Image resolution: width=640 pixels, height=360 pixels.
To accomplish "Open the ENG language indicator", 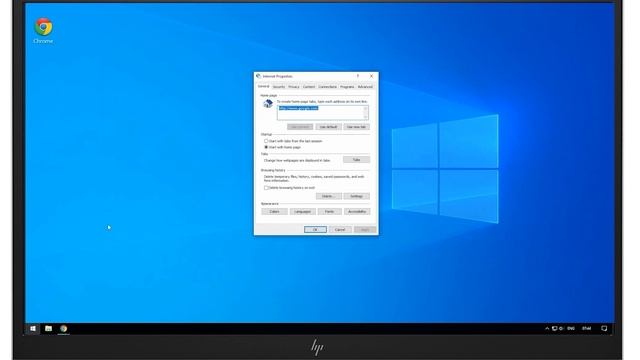I will [571, 328].
